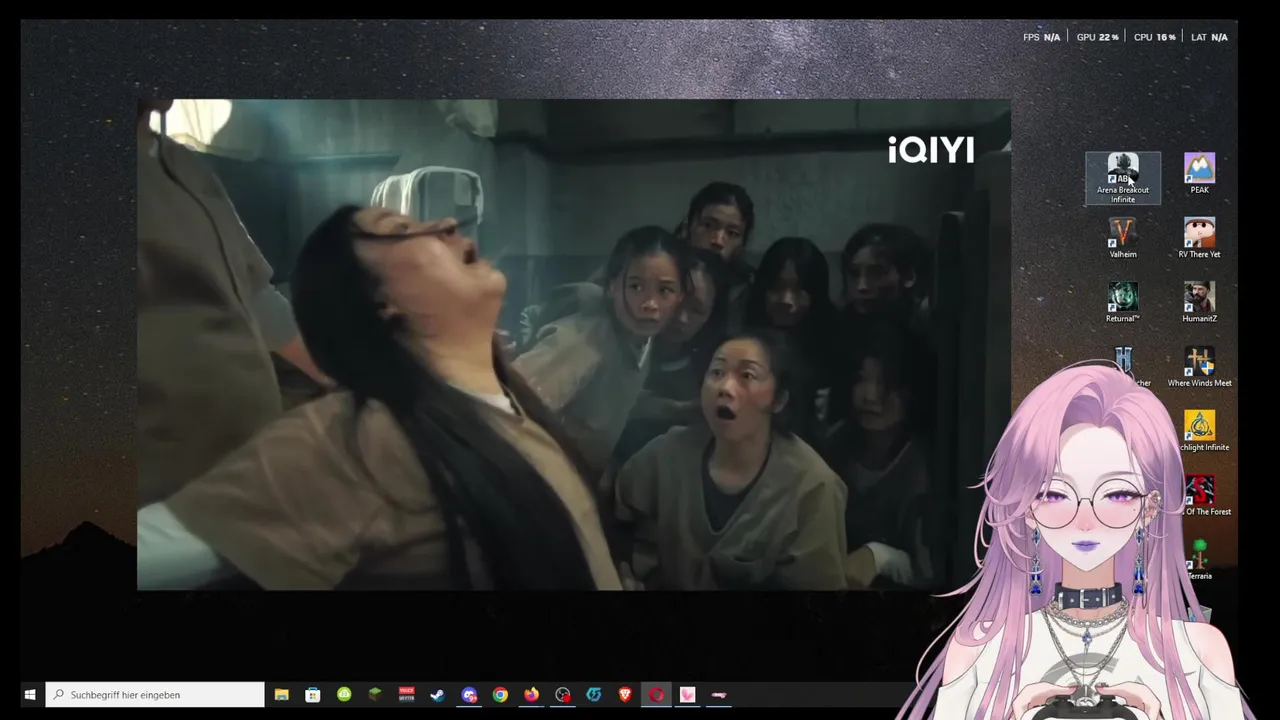The image size is (1280, 720).
Task: Select the Valheim desktop icon
Action: (1122, 239)
